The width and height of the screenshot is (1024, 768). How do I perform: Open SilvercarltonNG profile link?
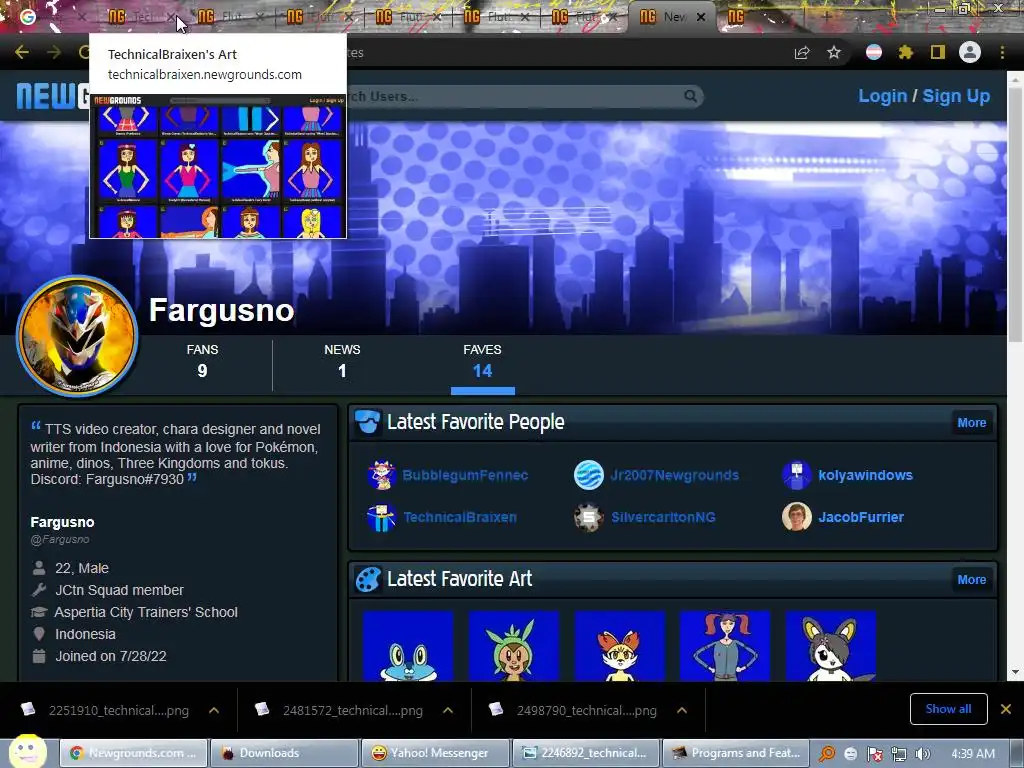(663, 517)
